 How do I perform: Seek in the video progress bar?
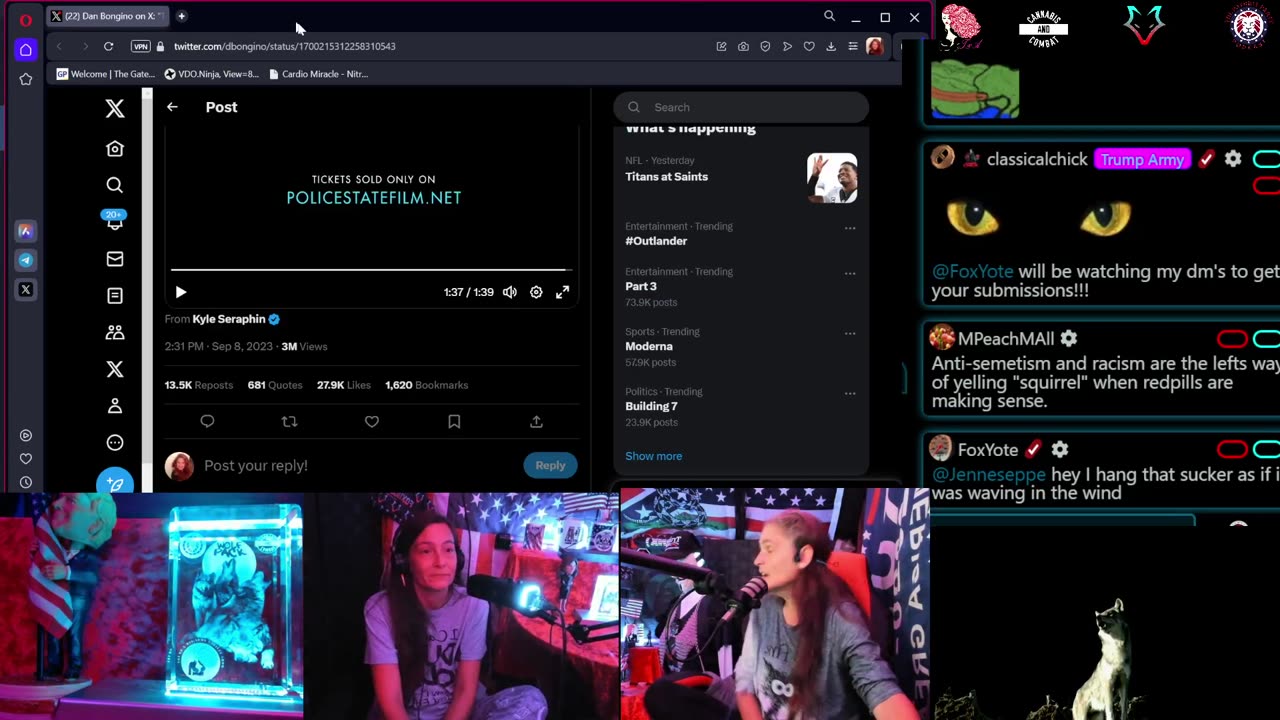tap(371, 270)
